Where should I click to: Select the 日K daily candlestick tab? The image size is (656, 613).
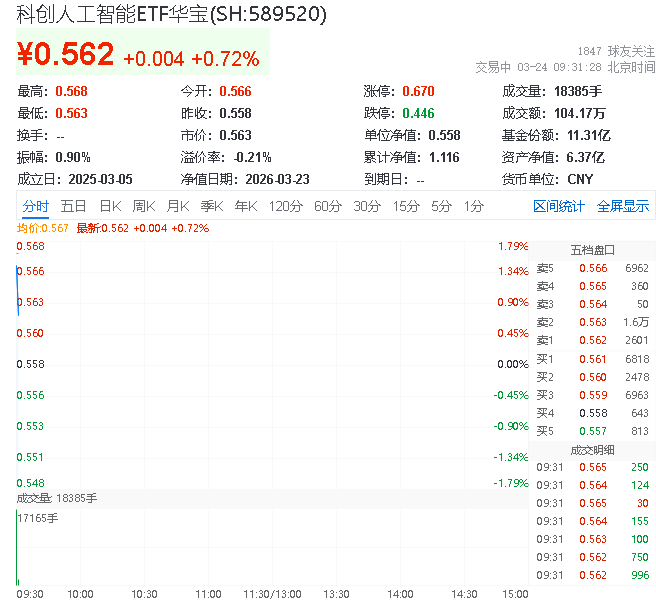(109, 207)
